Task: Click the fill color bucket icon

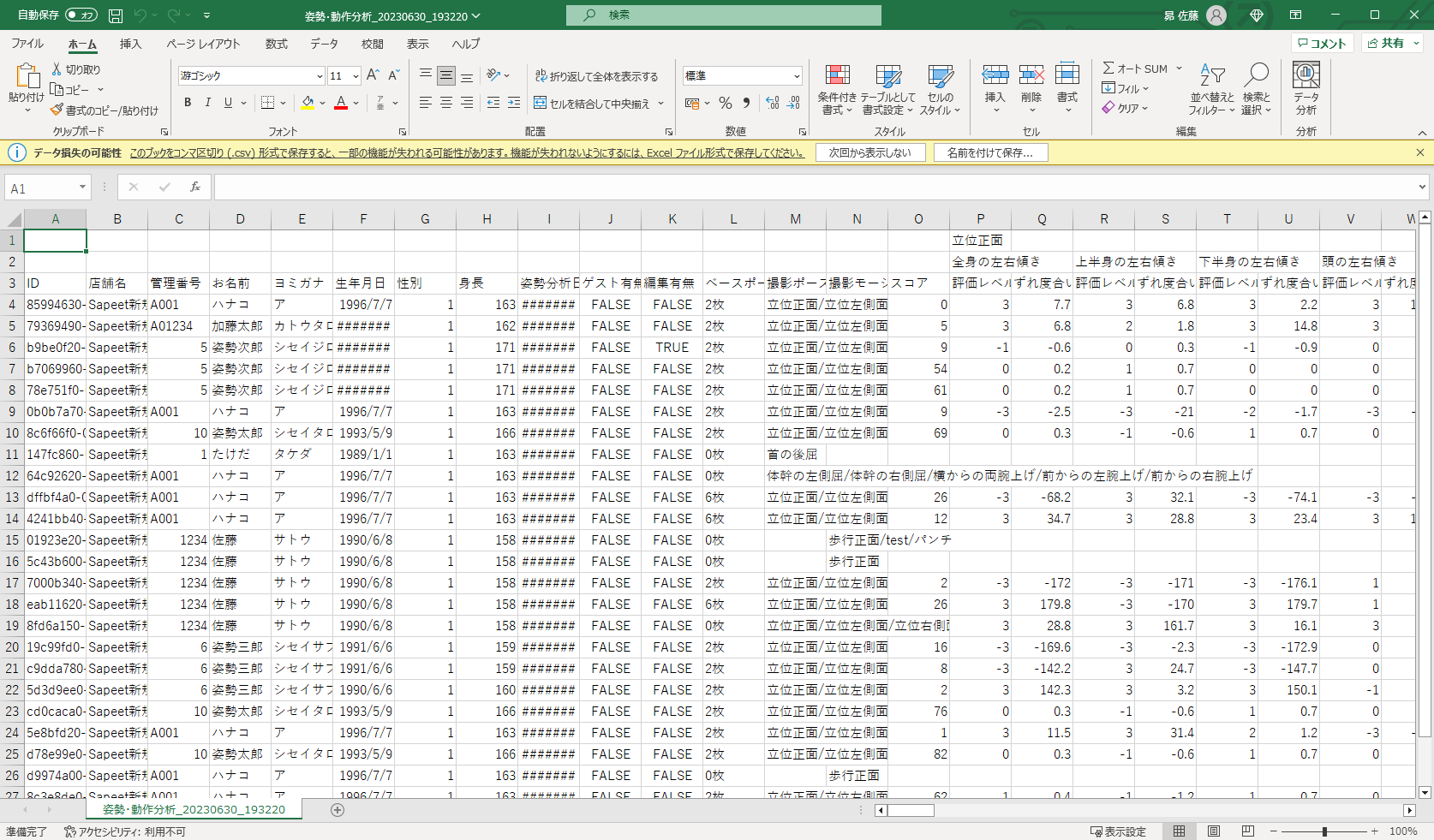Action: (x=308, y=103)
